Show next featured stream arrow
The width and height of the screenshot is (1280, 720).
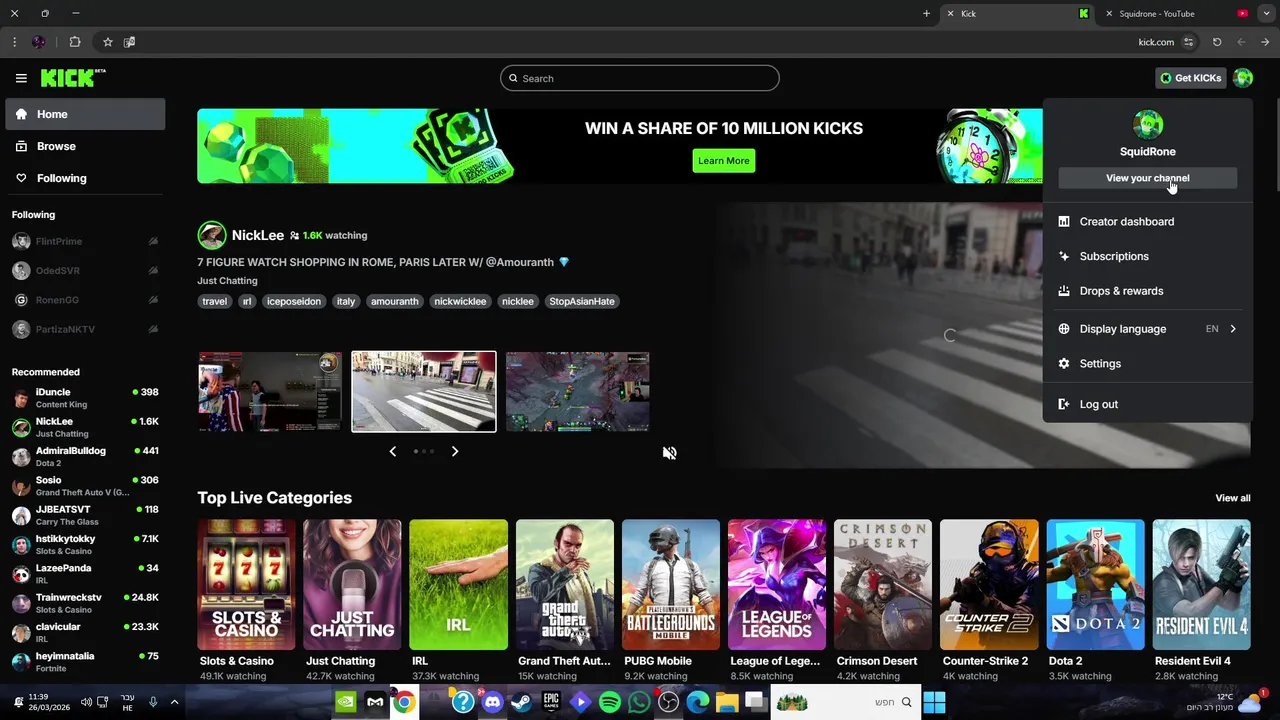click(x=454, y=451)
